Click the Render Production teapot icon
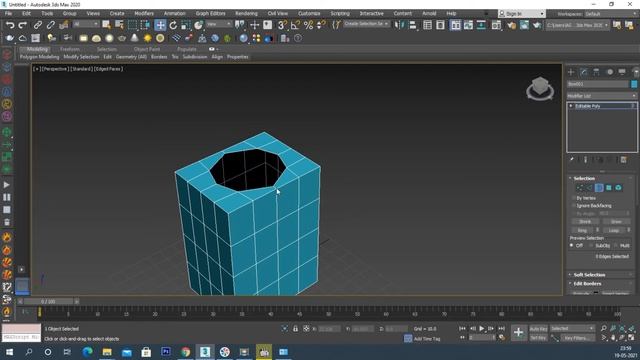The width and height of the screenshot is (640, 360). pyautogui.click(x=537, y=25)
